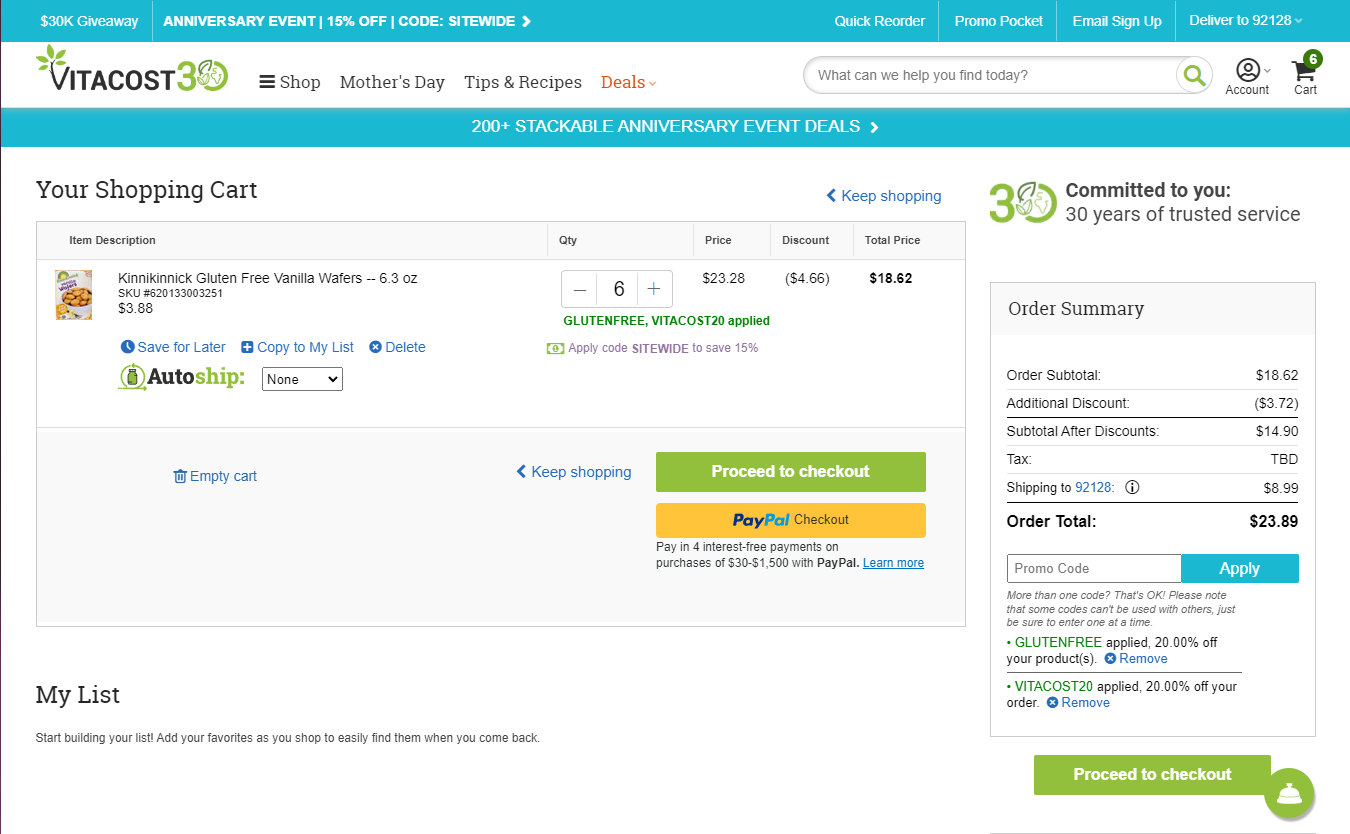Click the PayPal Checkout button
Viewport: 1350px width, 834px height.
pyautogui.click(x=791, y=520)
